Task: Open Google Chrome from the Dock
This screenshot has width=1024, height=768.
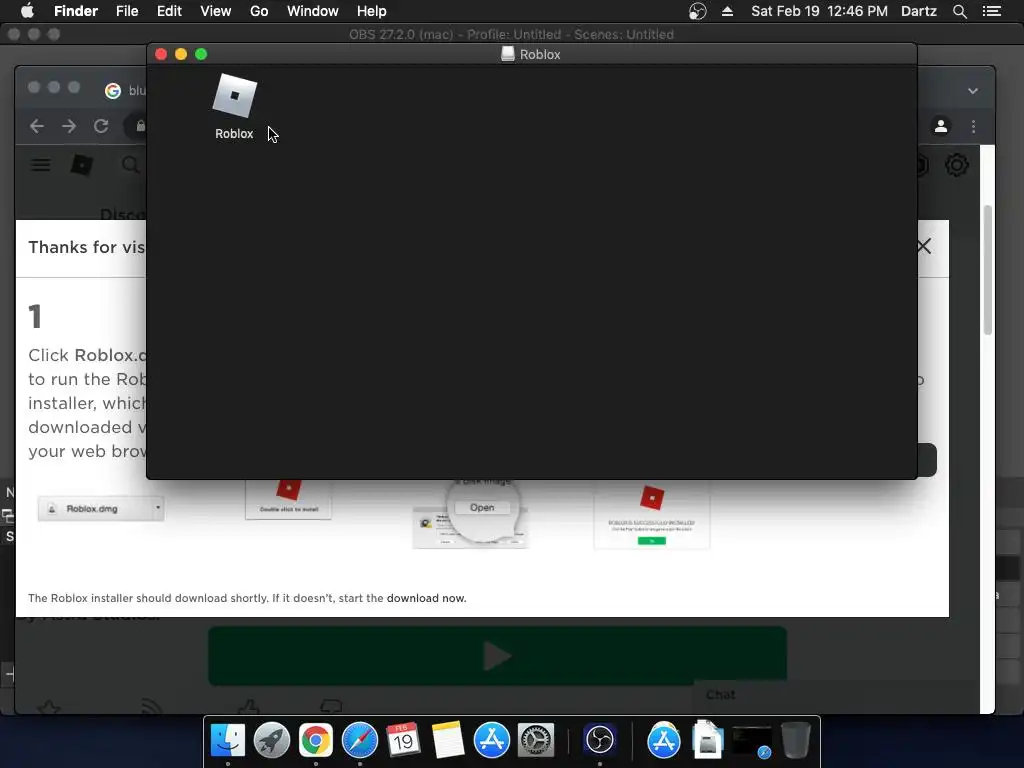Action: 315,740
